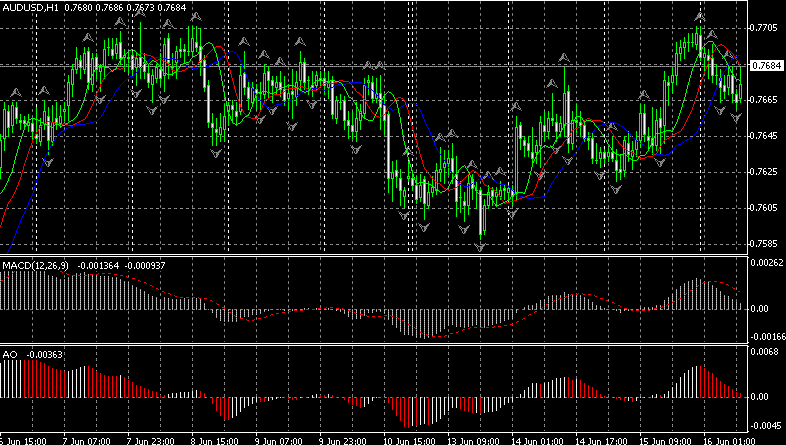The image size is (786, 445).
Task: Select the 9 Jun 07:00 time label
Action: tap(279, 441)
